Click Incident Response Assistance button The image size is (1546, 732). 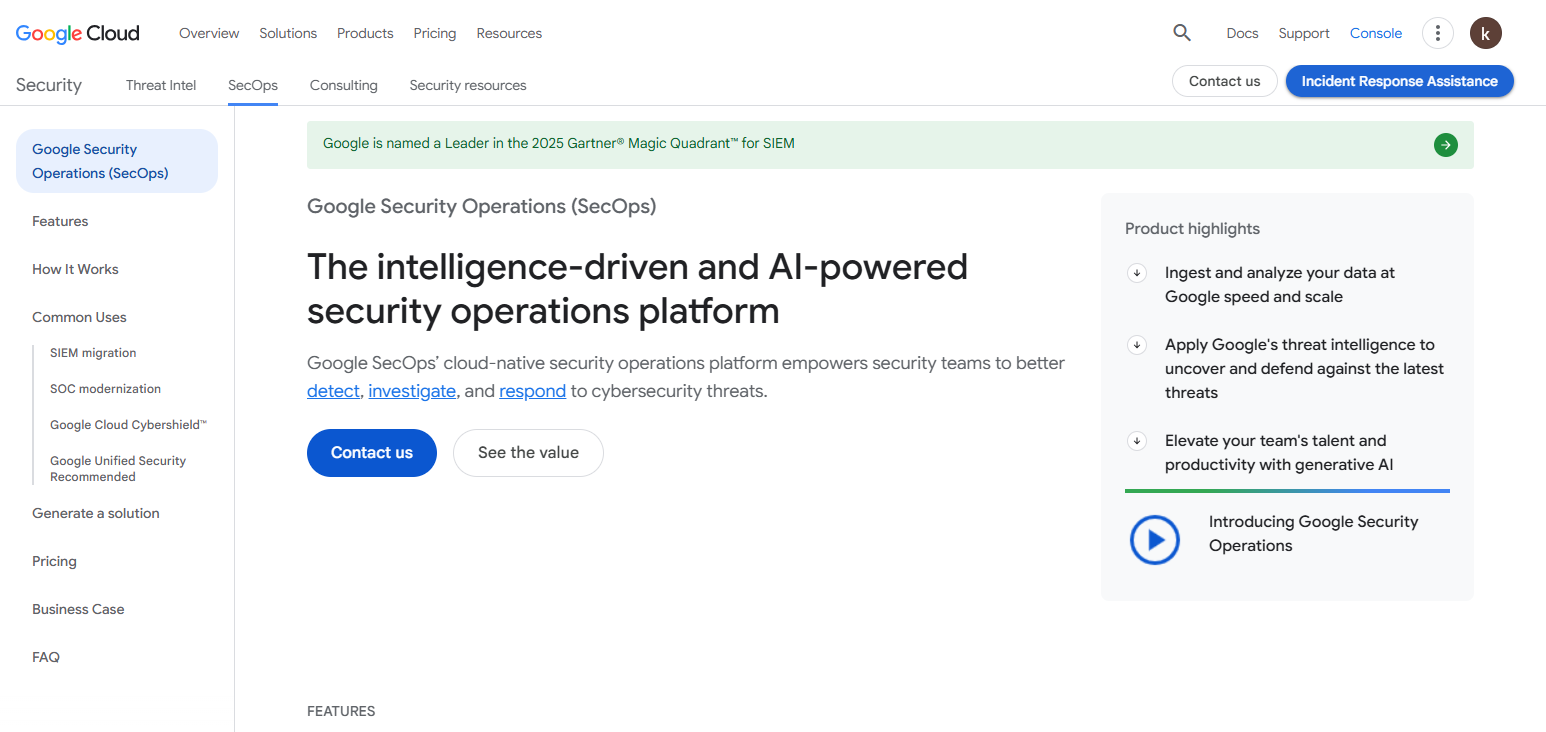[1400, 81]
